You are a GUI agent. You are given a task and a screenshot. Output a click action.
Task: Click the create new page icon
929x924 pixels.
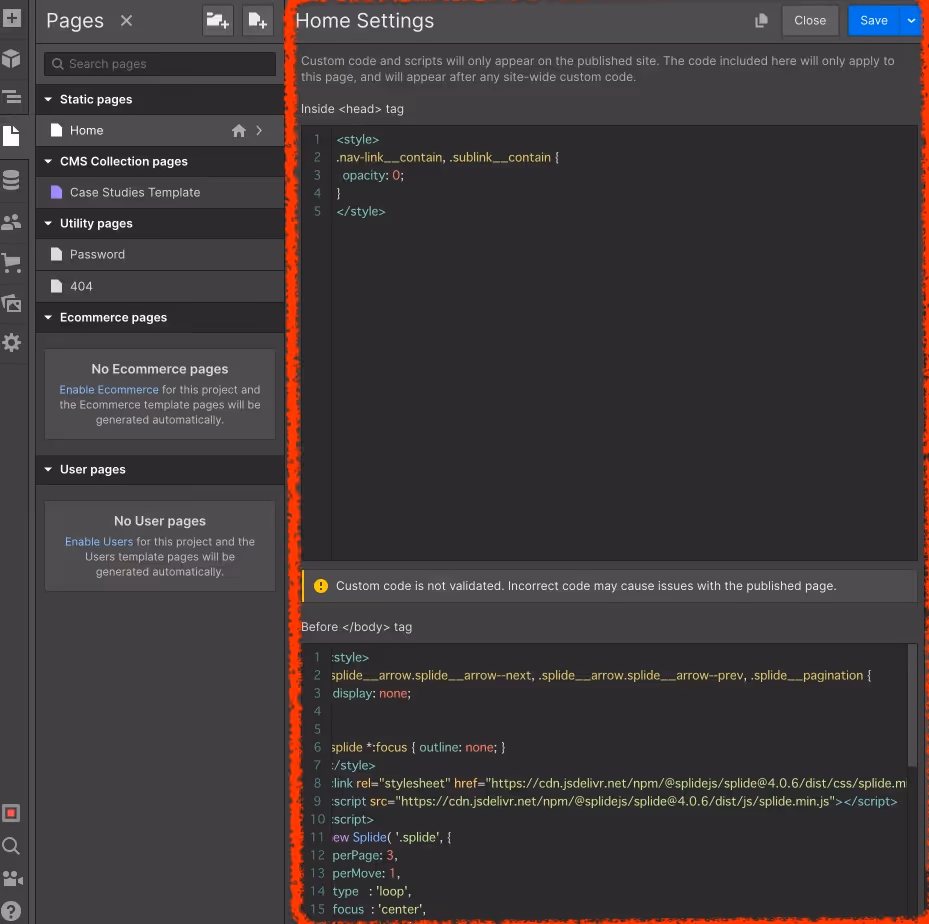pyautogui.click(x=257, y=20)
